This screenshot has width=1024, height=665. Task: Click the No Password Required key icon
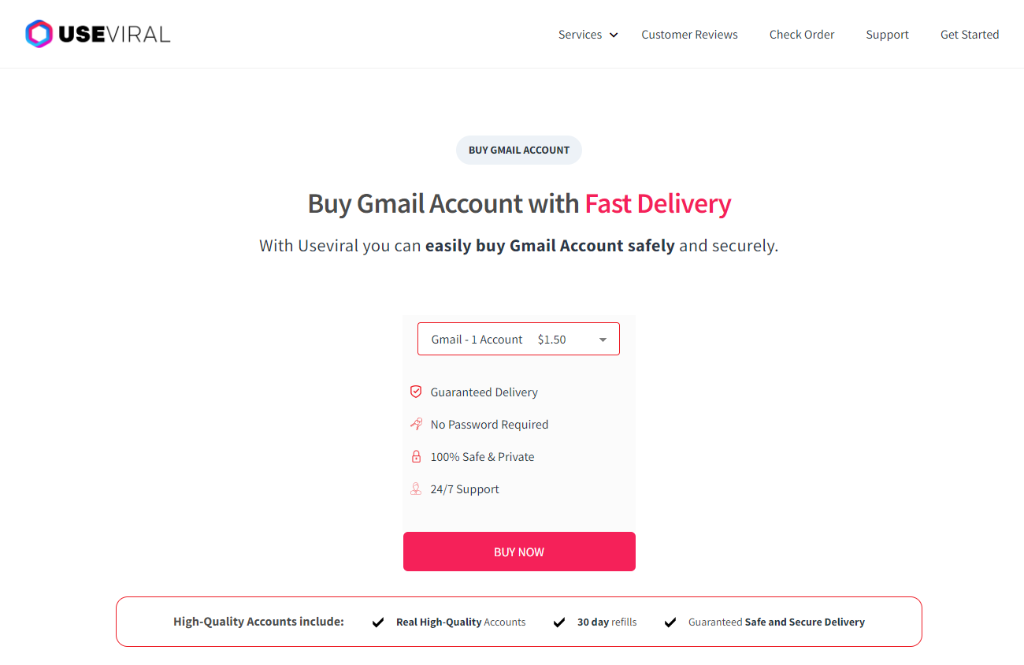click(x=415, y=424)
